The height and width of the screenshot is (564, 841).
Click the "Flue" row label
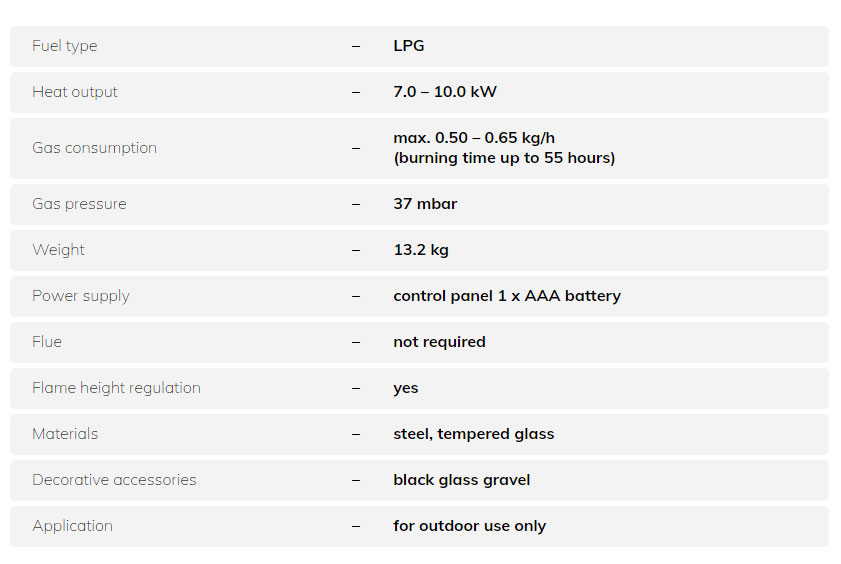(x=47, y=342)
